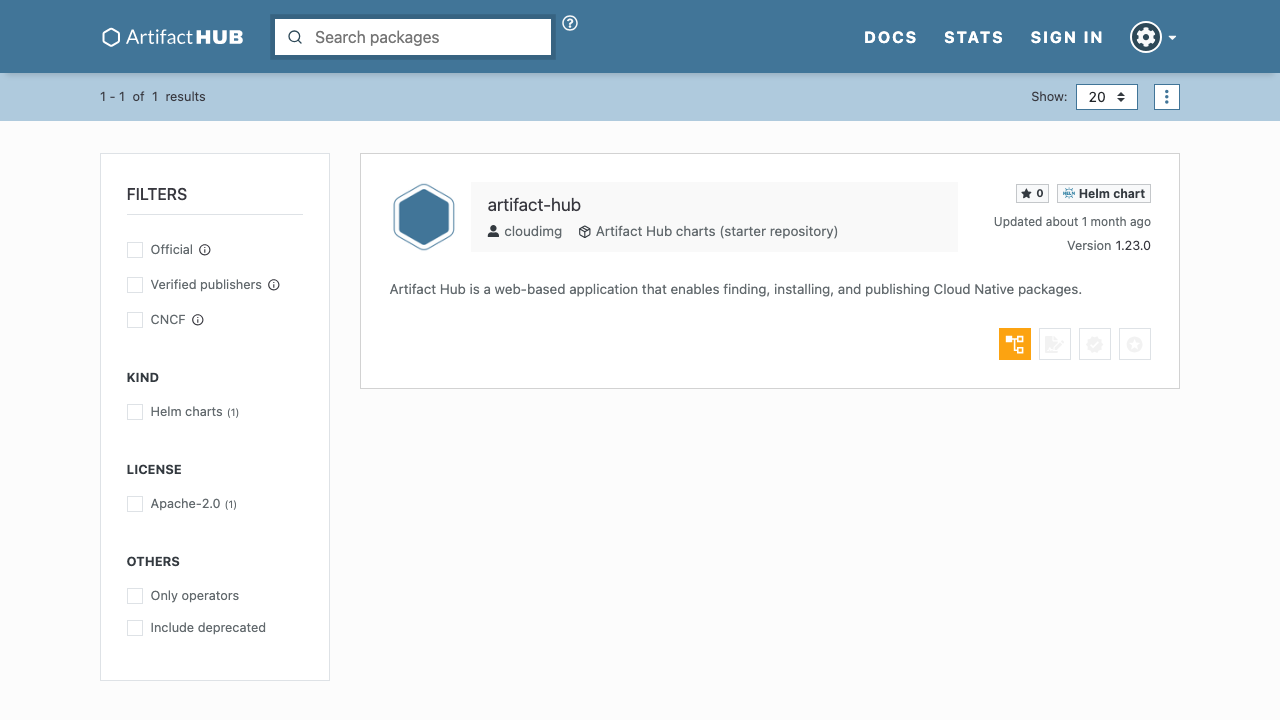
Task: Click the FILTERS heading
Action: tap(157, 194)
